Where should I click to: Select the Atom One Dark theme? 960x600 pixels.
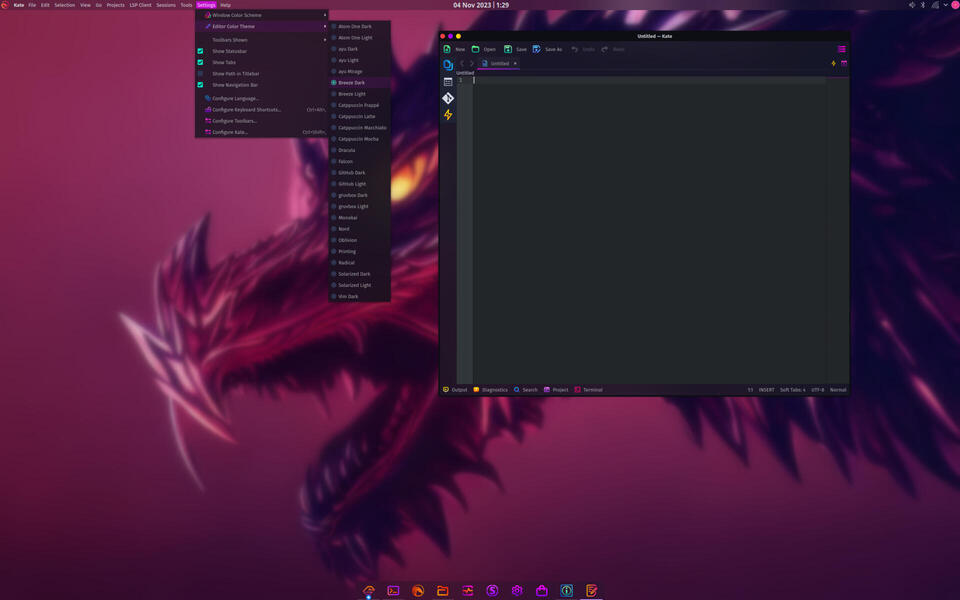359,26
